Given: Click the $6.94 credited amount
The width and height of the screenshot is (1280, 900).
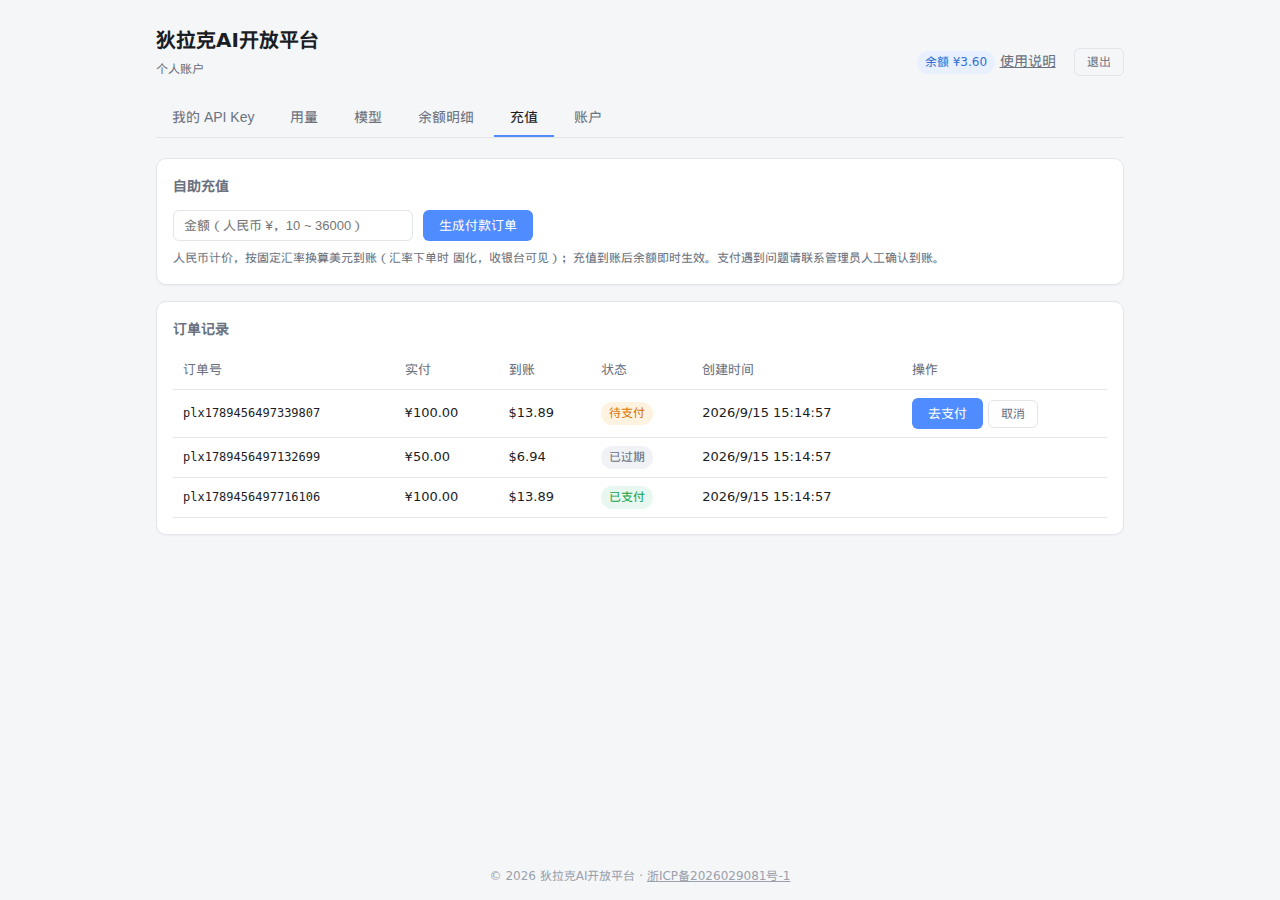Looking at the screenshot, I should pyautogui.click(x=527, y=457).
